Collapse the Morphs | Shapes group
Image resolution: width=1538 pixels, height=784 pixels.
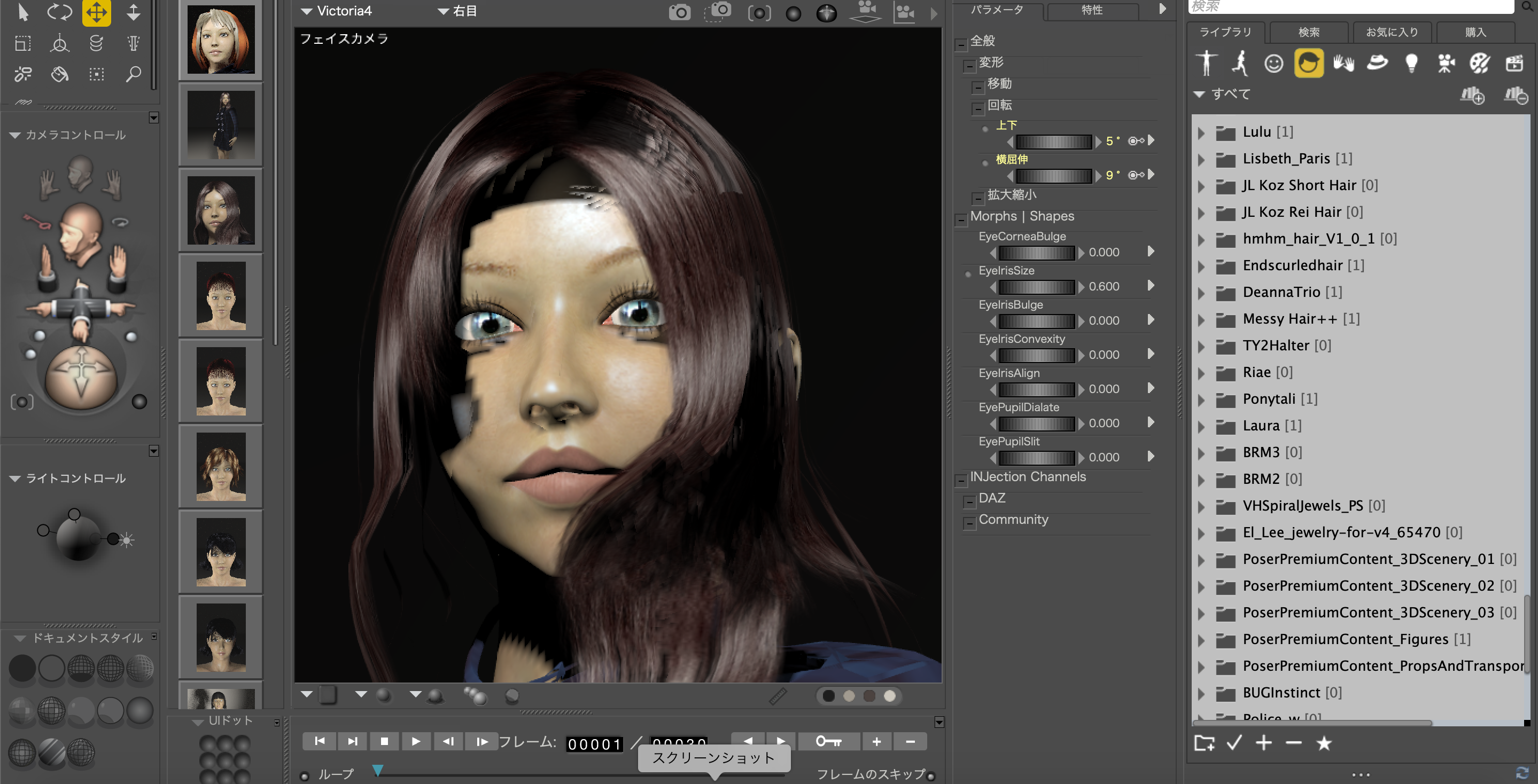coord(961,219)
